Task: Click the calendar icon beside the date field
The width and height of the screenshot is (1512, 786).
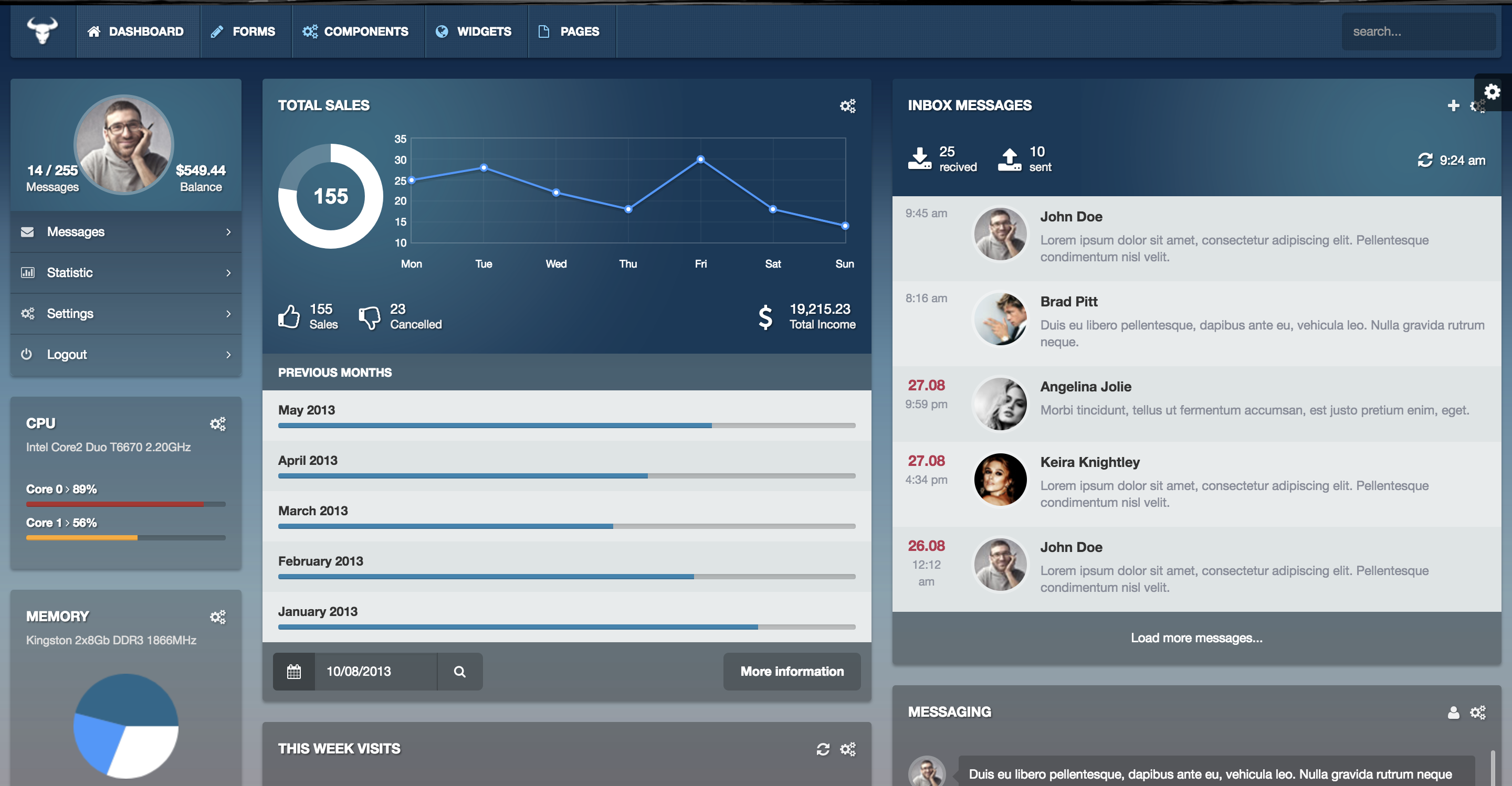Action: [x=294, y=672]
